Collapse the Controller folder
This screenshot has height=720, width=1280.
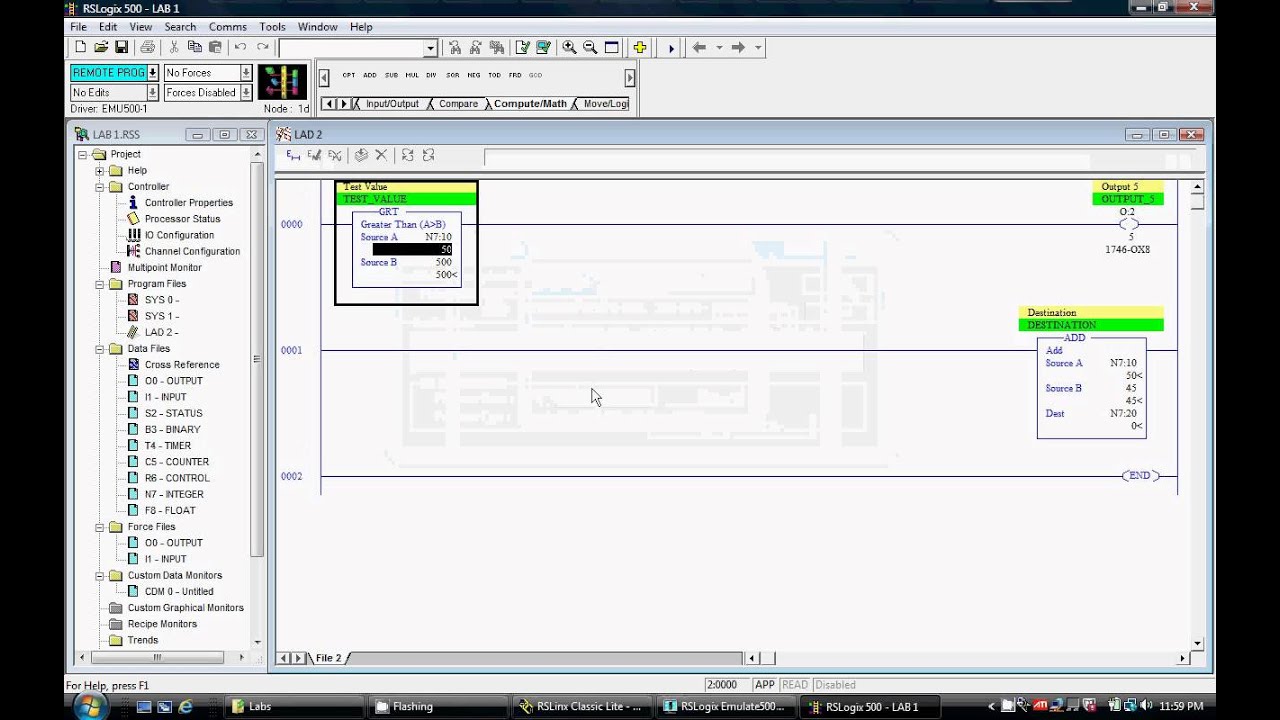(x=100, y=187)
